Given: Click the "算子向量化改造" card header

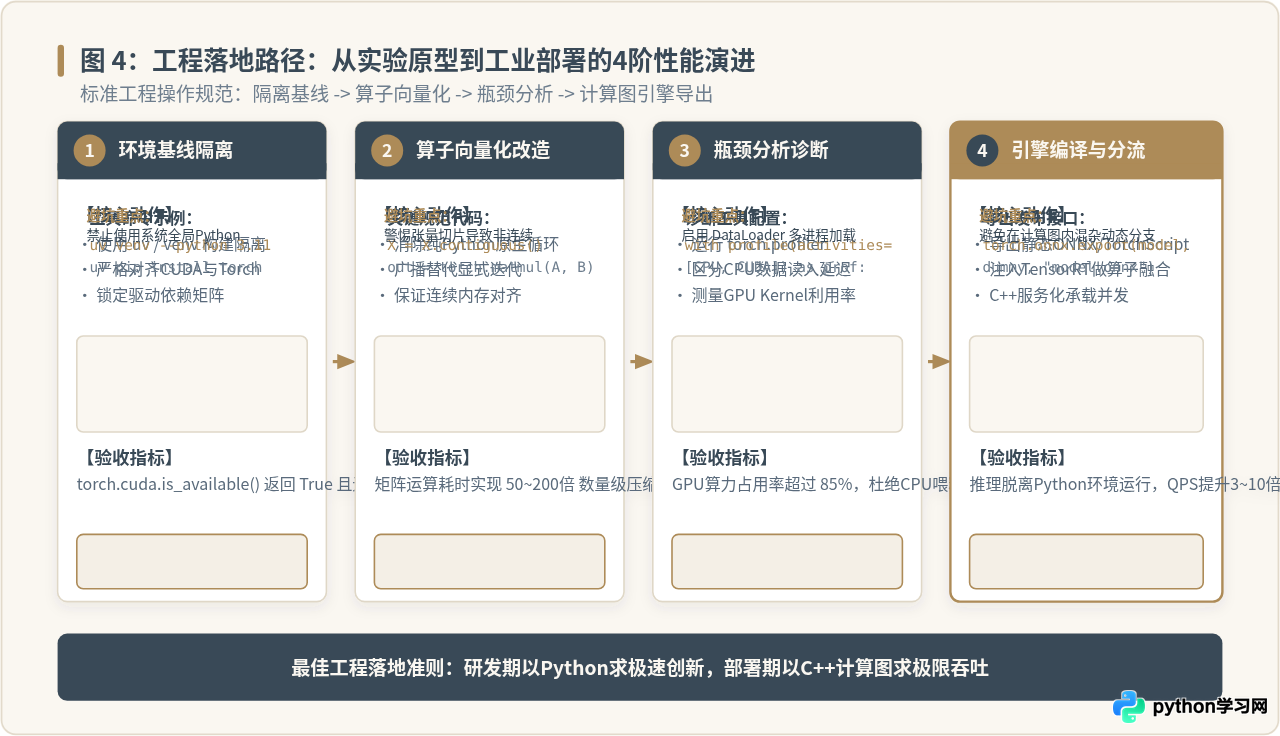Looking at the screenshot, I should click(489, 150).
